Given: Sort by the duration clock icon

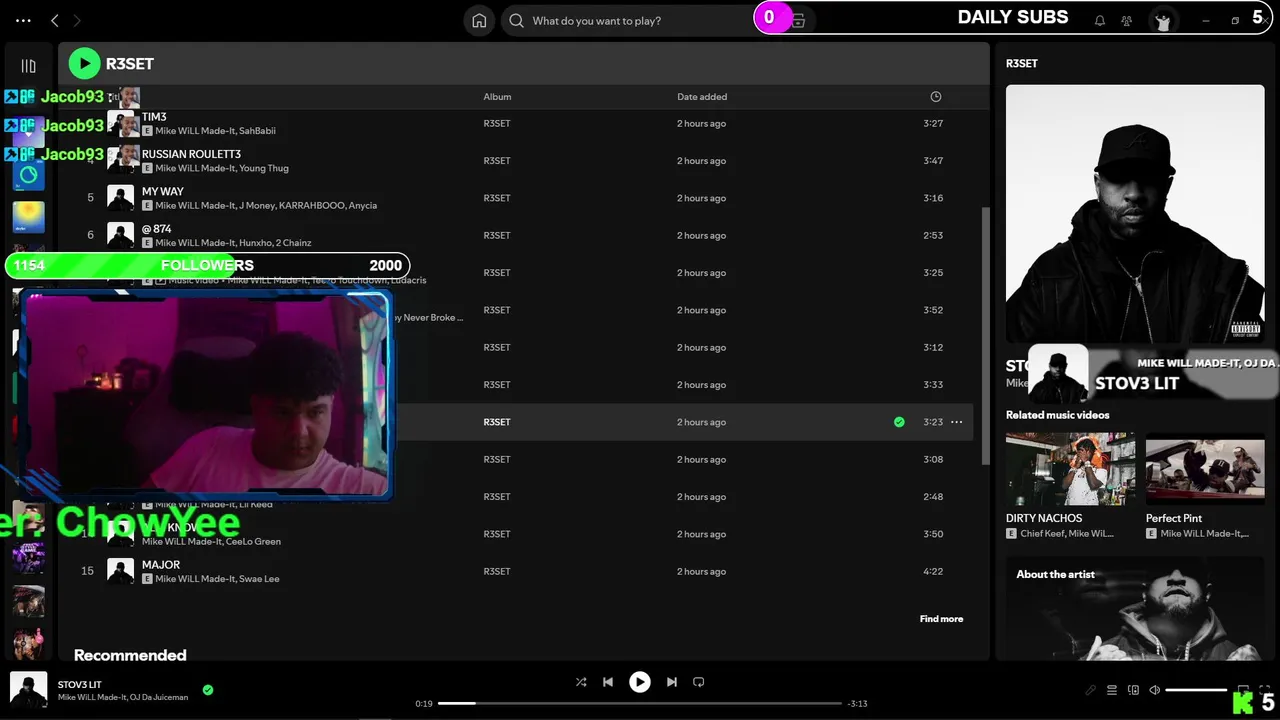Looking at the screenshot, I should [936, 97].
